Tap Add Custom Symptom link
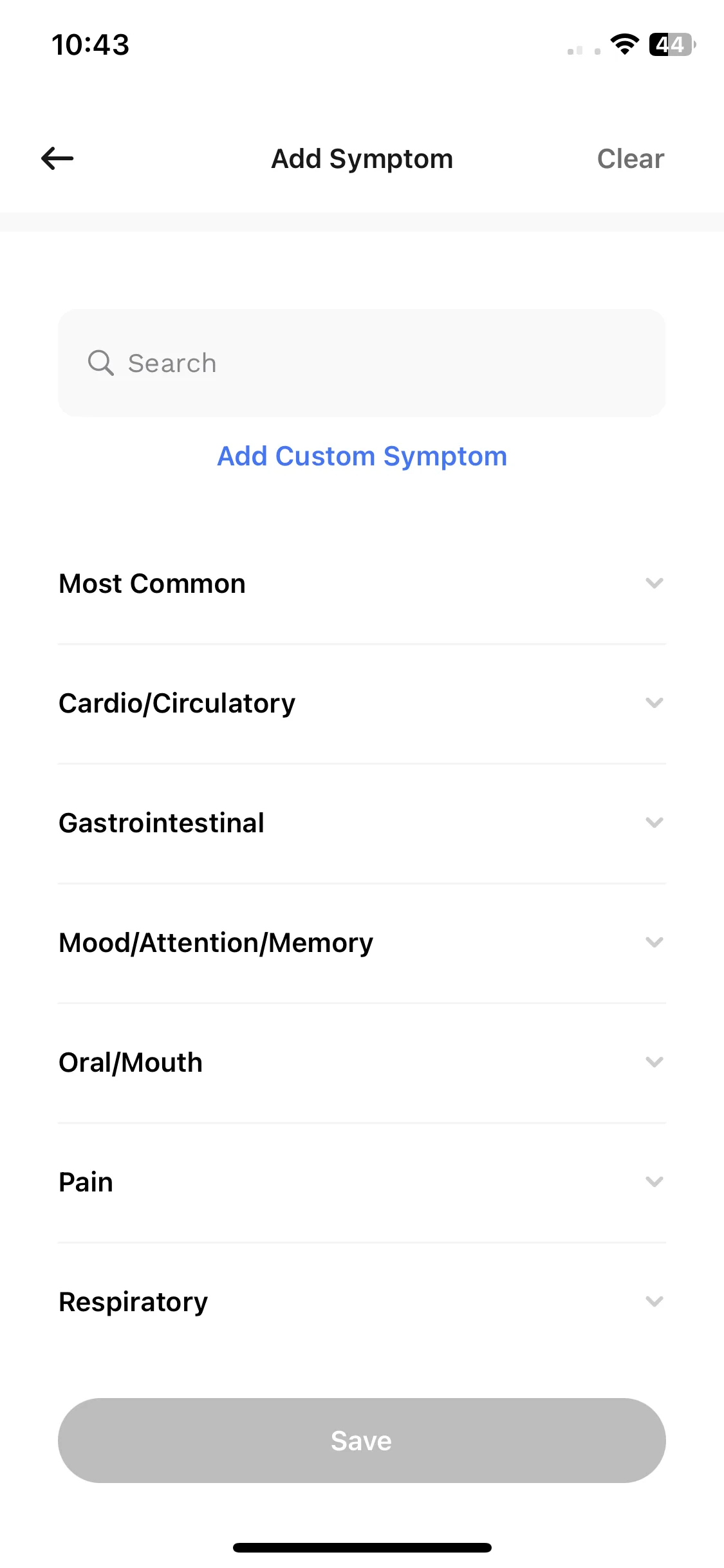Viewport: 724px width, 1568px height. tap(362, 456)
